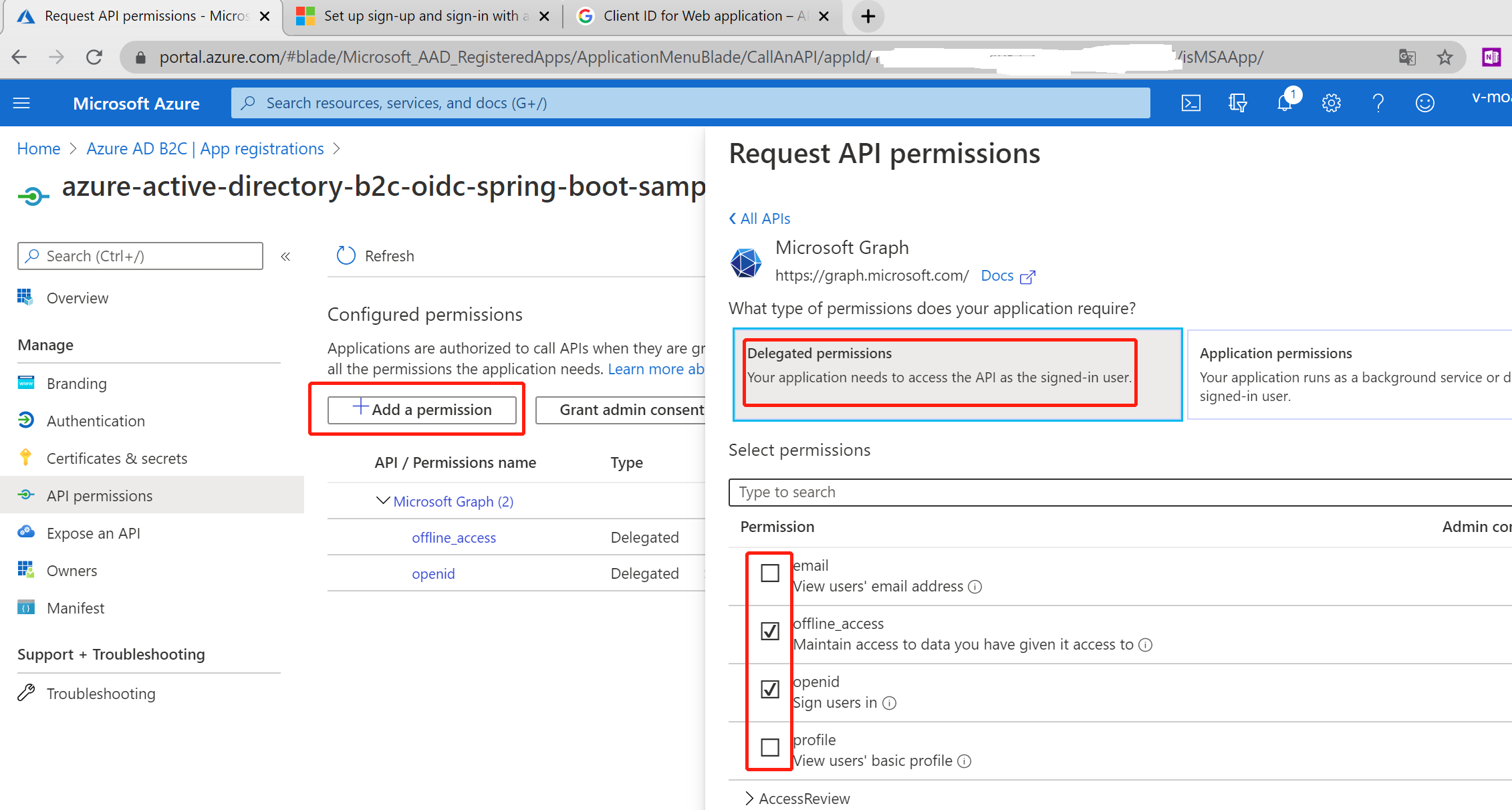
Task: Check the profile permission checkbox
Action: (x=770, y=747)
